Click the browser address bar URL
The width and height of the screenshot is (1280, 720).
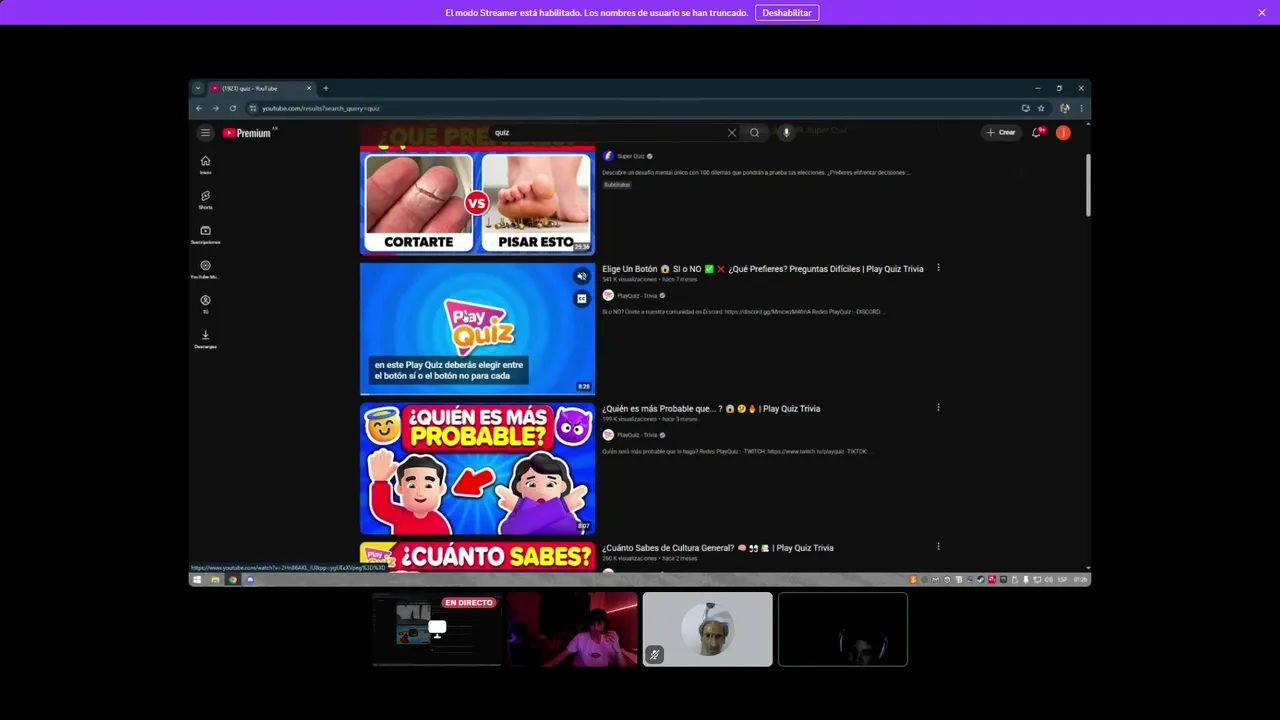tap(321, 108)
